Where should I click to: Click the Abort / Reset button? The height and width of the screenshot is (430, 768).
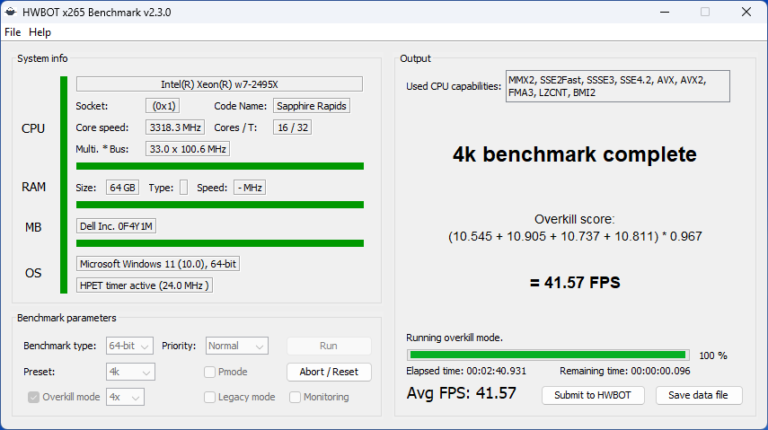(329, 372)
